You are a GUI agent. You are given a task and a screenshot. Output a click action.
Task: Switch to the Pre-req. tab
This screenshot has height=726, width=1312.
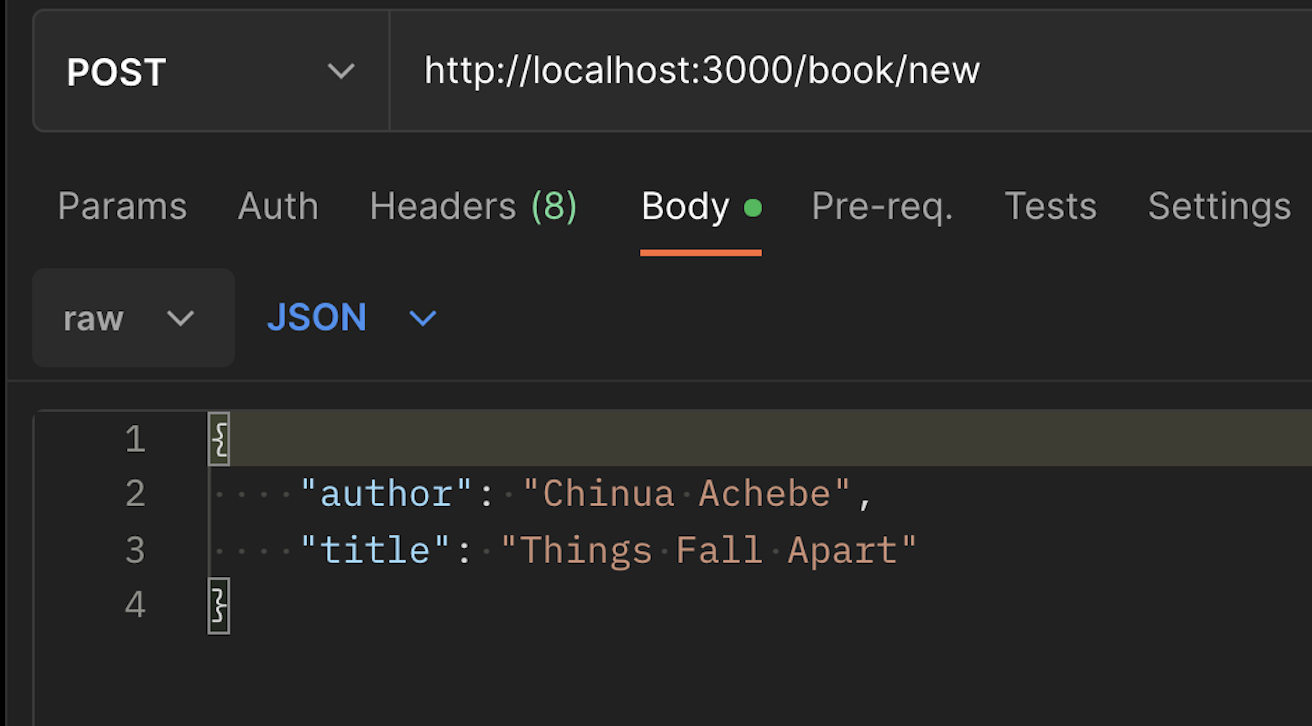tap(882, 206)
